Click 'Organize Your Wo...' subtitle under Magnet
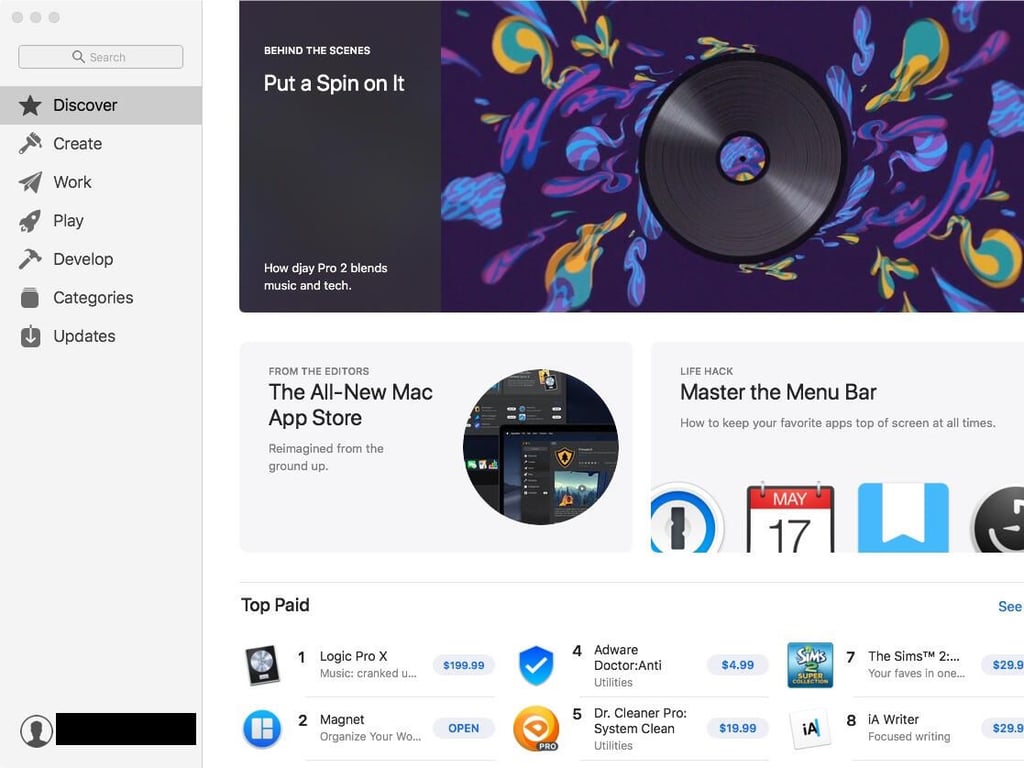The width and height of the screenshot is (1024, 768). (370, 737)
